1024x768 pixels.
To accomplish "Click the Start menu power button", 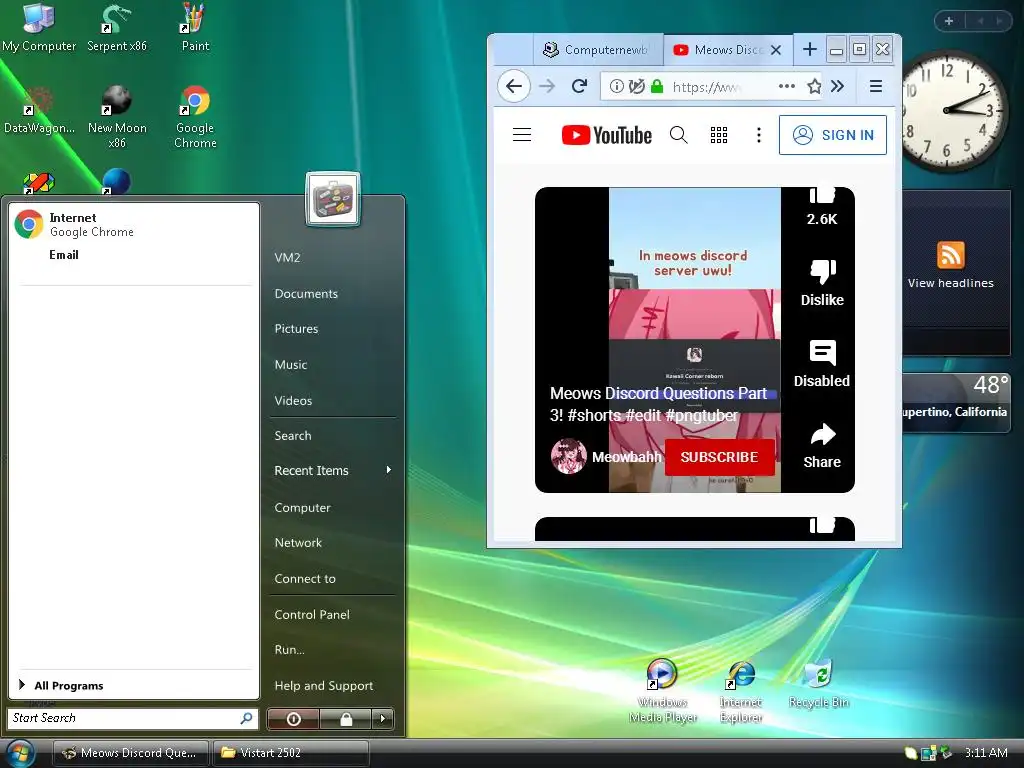I will pos(293,719).
